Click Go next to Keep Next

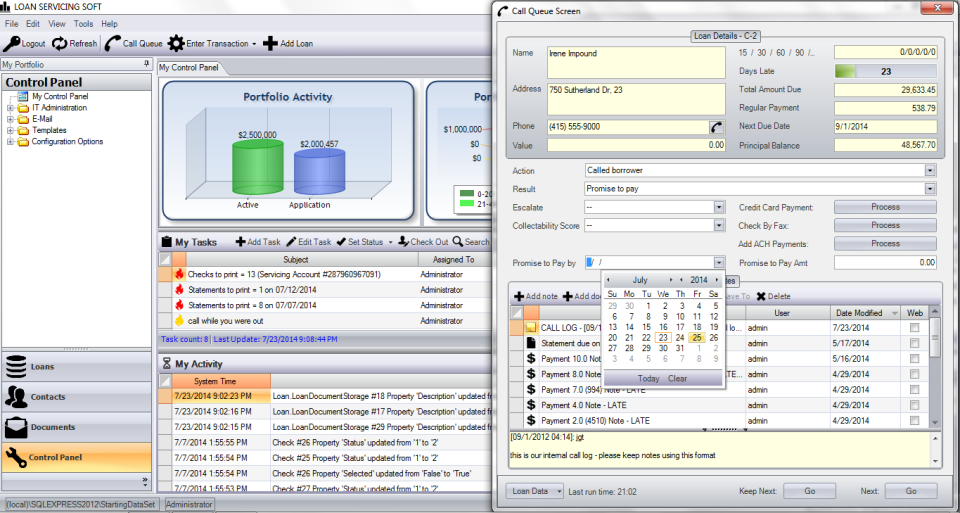tap(809, 491)
